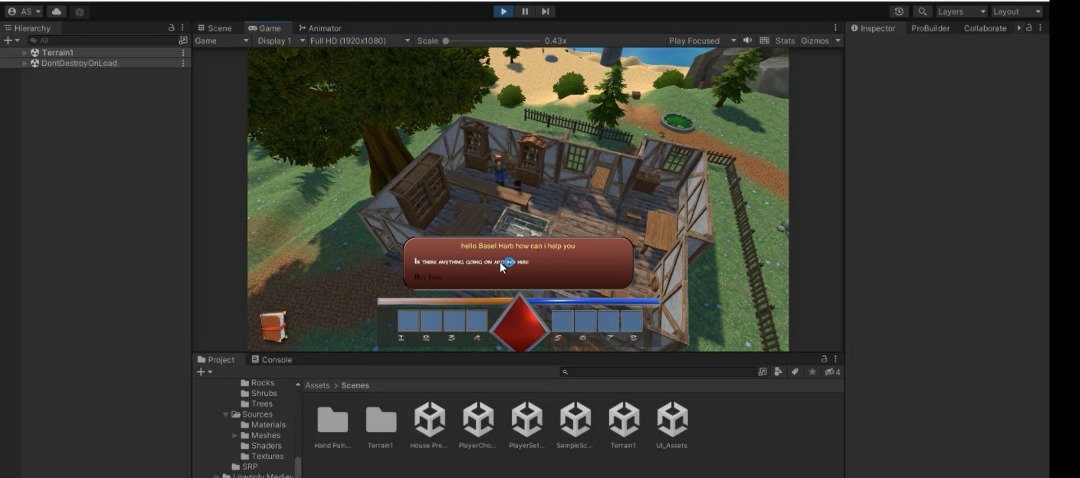Open the Gizmos dropdown arrow
The width and height of the screenshot is (1080, 478).
click(838, 41)
